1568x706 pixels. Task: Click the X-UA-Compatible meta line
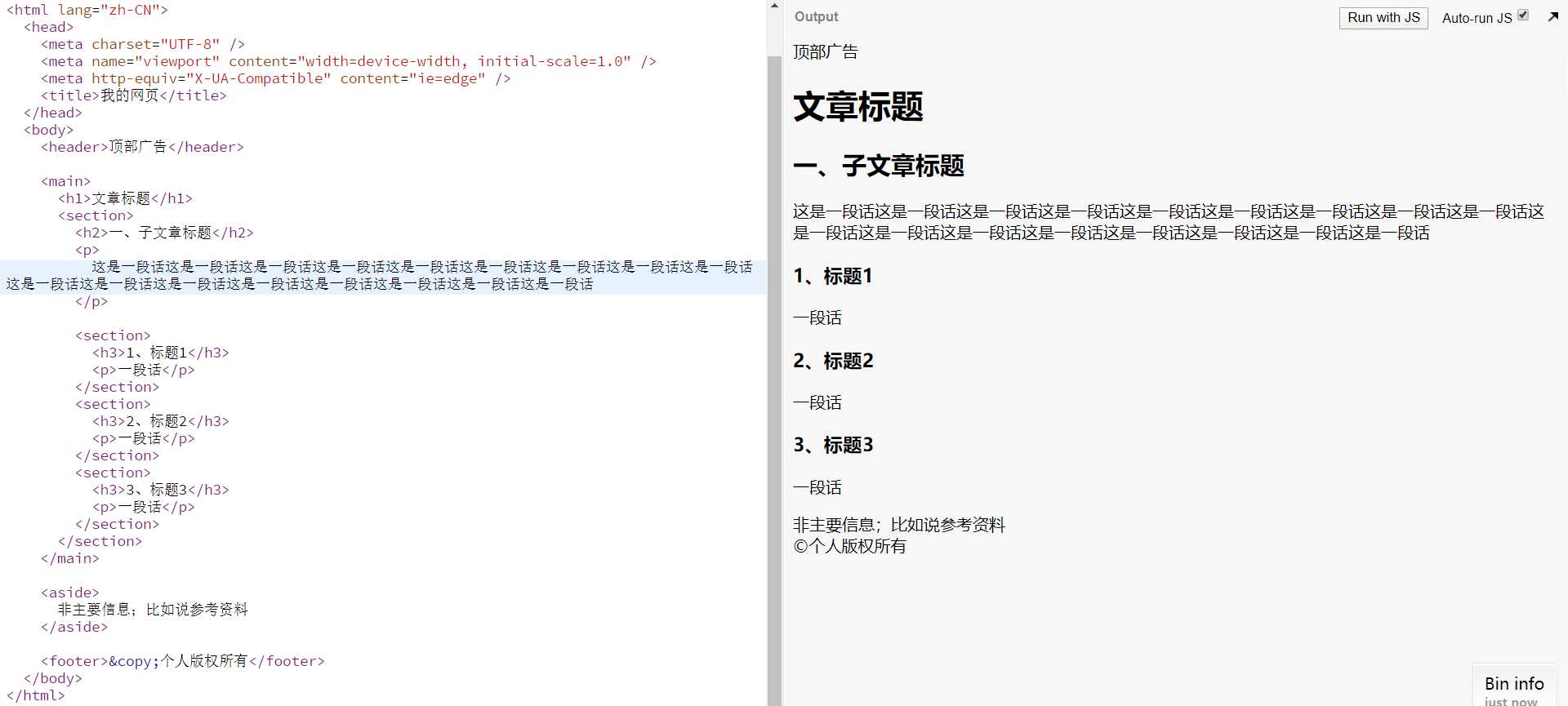click(x=276, y=78)
